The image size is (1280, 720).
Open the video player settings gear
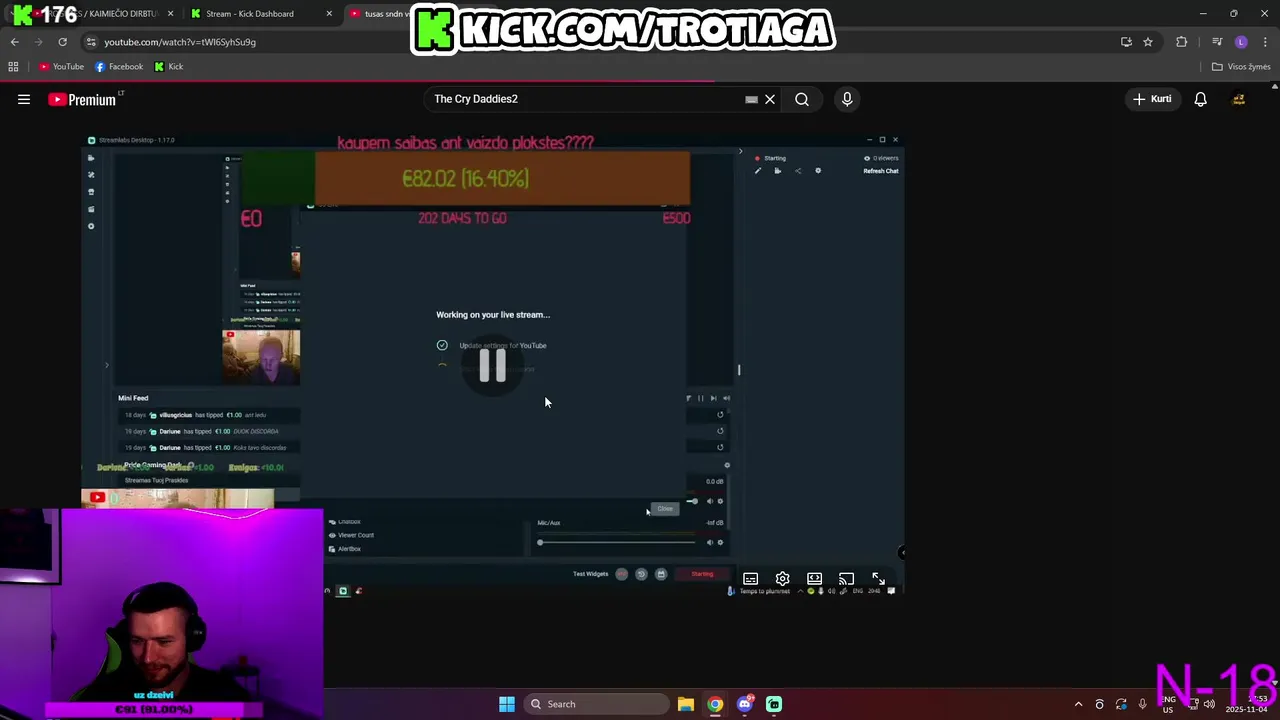pyautogui.click(x=783, y=579)
